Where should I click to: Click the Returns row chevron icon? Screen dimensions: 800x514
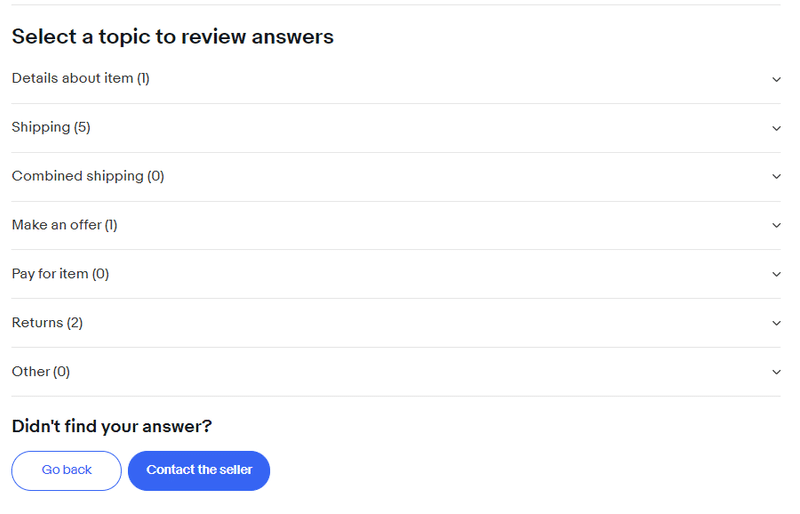tap(776, 323)
